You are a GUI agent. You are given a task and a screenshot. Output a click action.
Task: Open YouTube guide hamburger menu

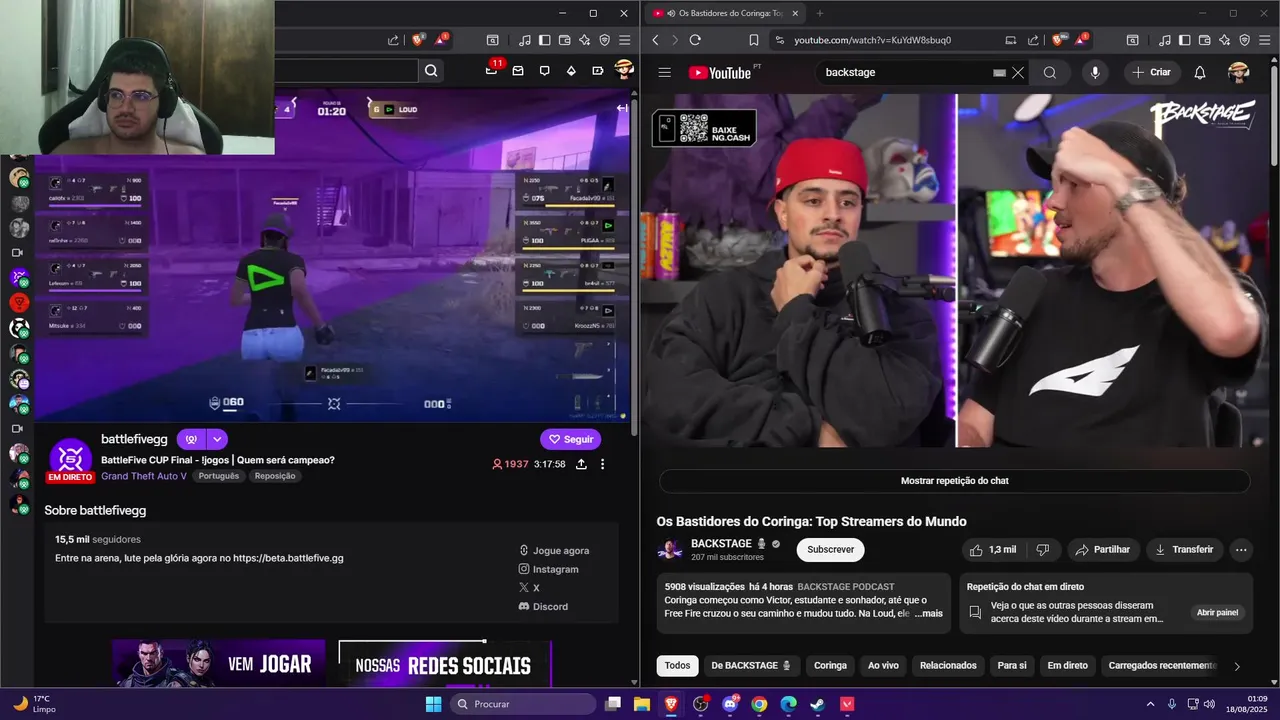pos(664,72)
